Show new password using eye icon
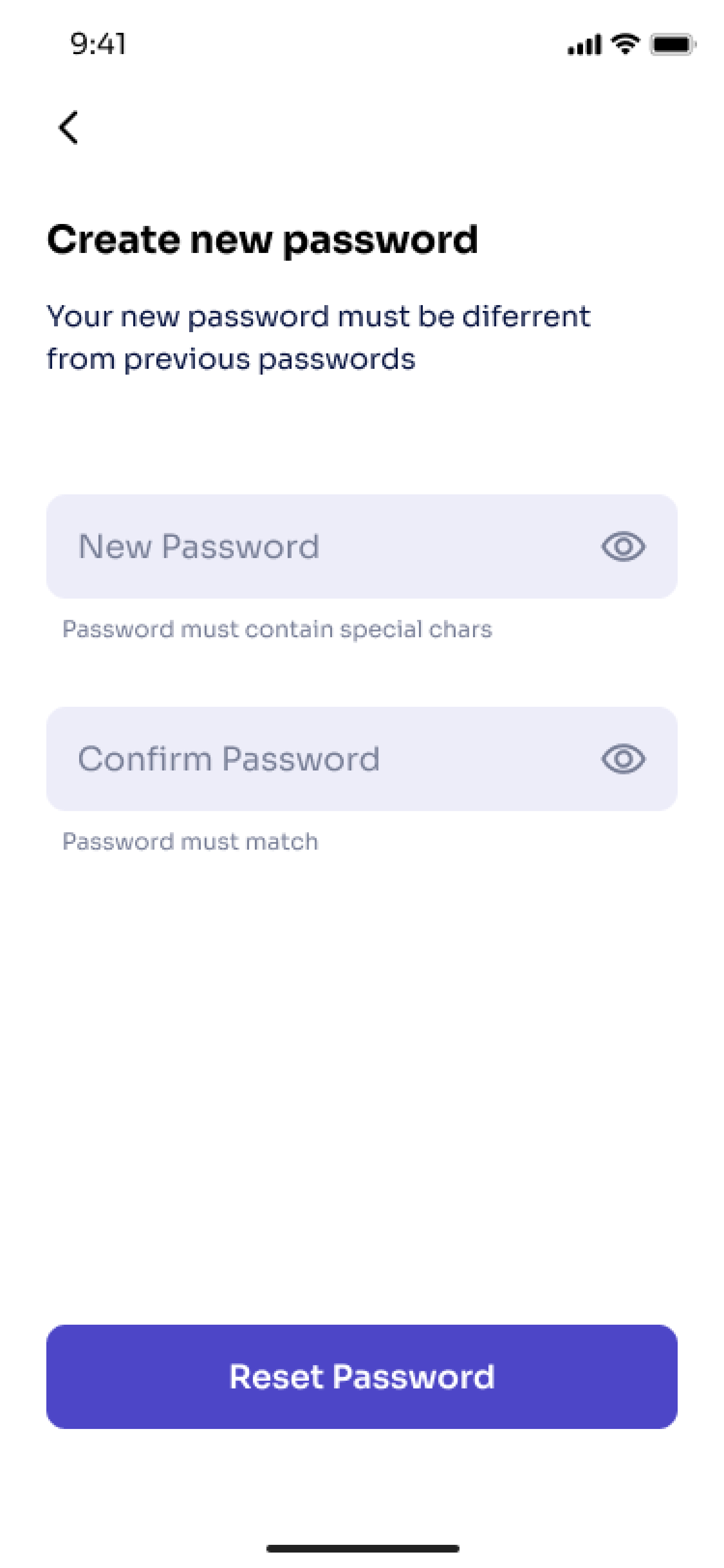Screen dimensions: 724x1568 (623, 546)
